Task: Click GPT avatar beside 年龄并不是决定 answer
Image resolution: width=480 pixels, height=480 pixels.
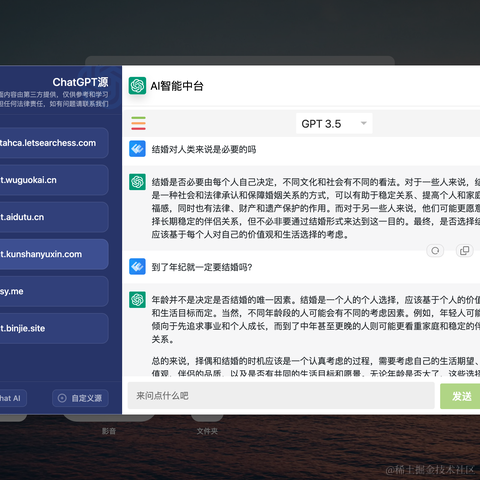Action: [x=137, y=299]
